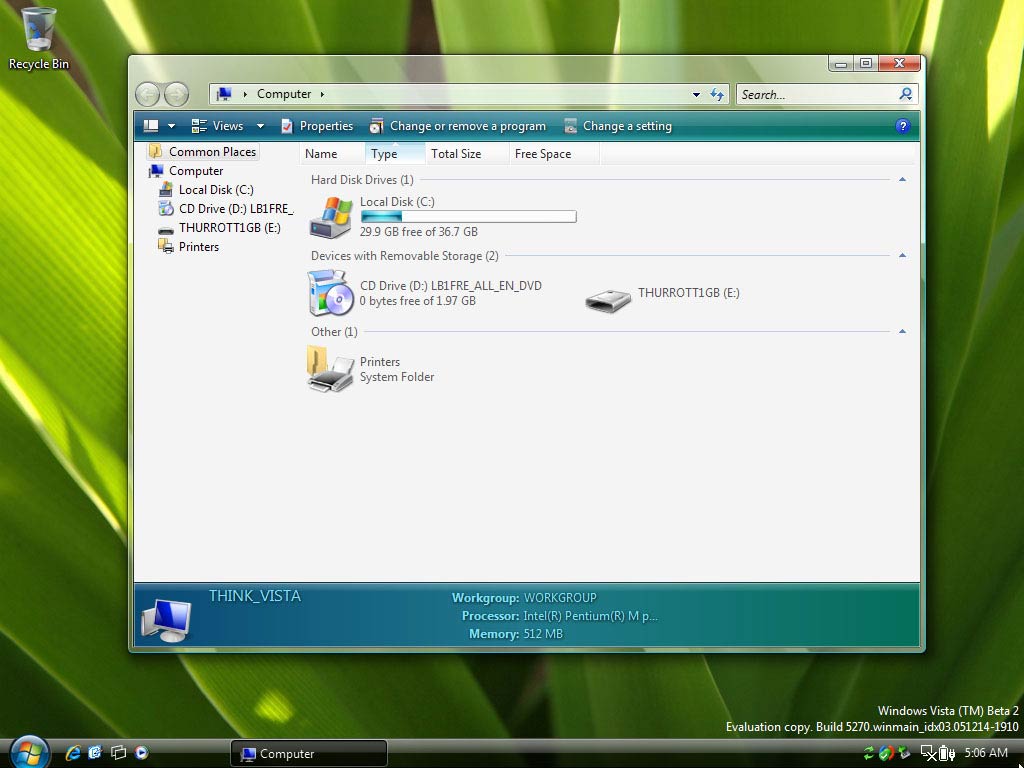Select Printers in the navigation tree
The height and width of the screenshot is (768, 1024).
click(189, 247)
